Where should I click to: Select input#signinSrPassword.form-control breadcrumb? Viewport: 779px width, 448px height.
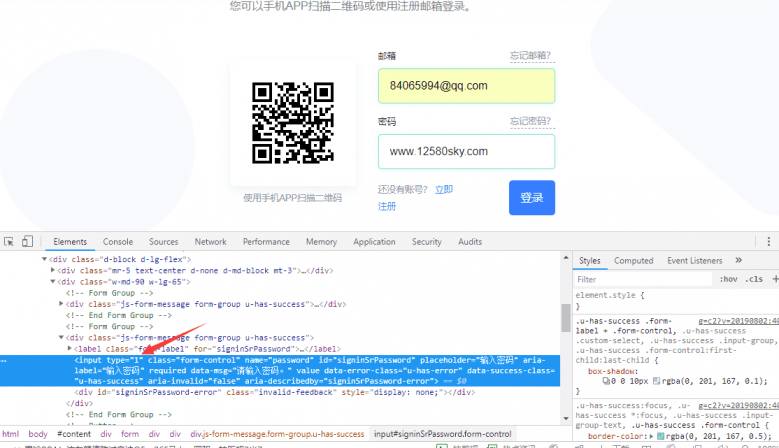click(443, 434)
